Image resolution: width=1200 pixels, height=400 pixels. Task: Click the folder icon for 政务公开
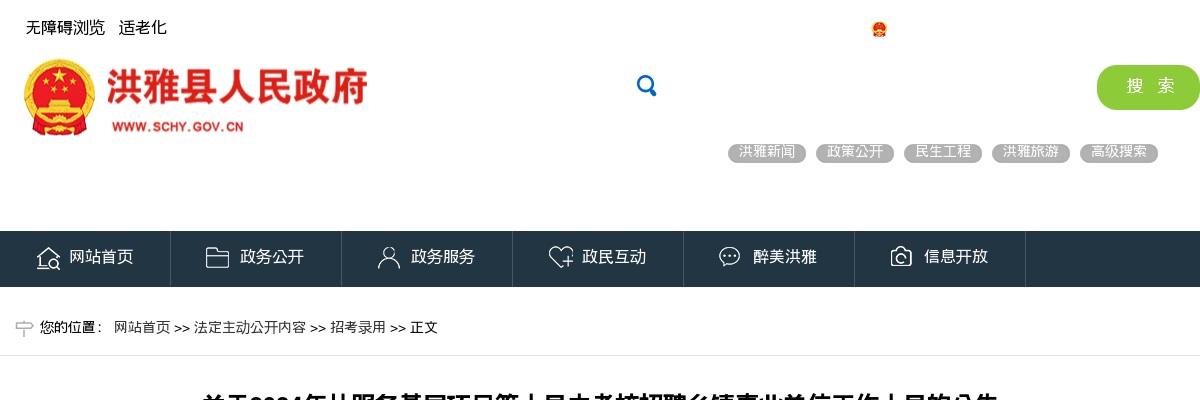(217, 257)
